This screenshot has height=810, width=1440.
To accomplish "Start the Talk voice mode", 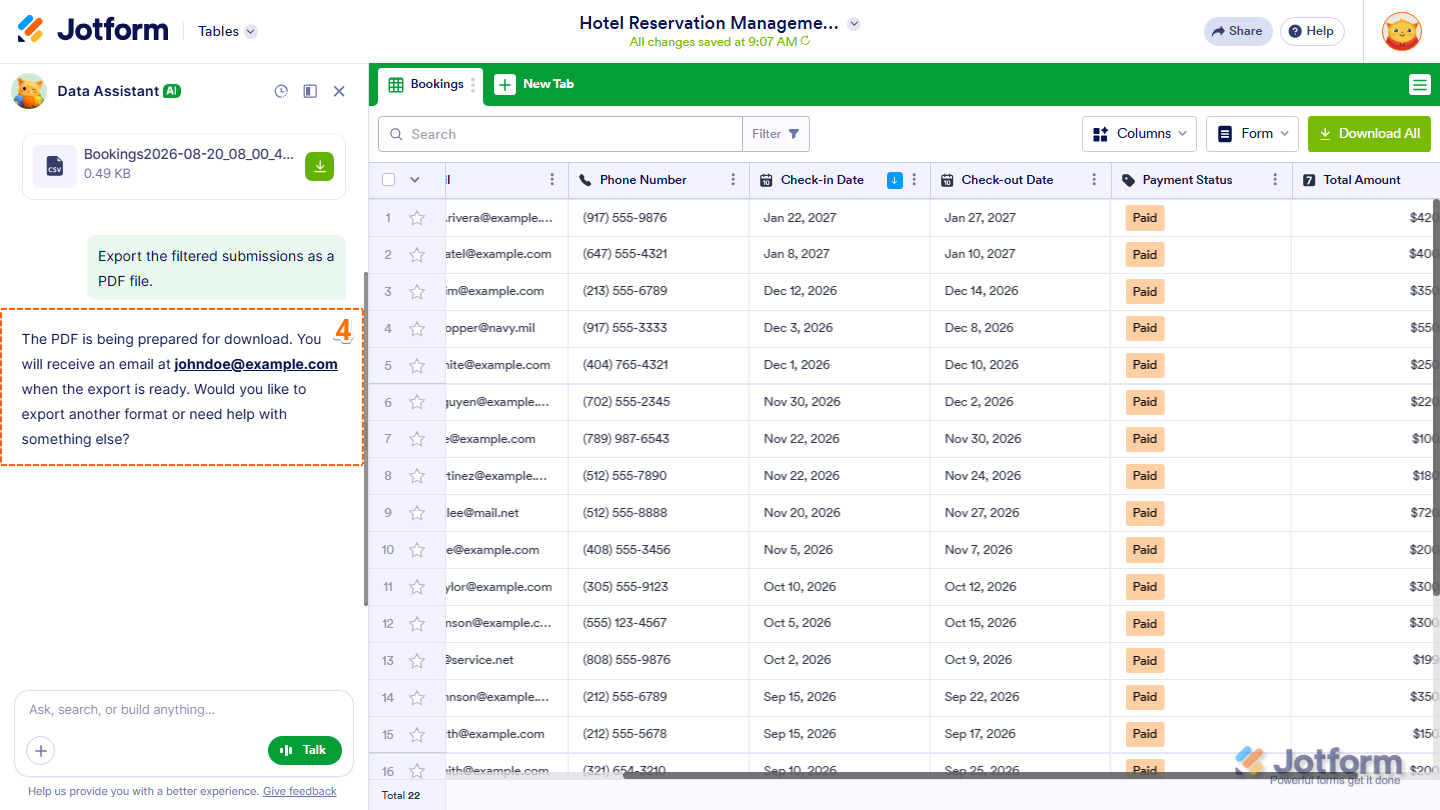I will point(305,750).
